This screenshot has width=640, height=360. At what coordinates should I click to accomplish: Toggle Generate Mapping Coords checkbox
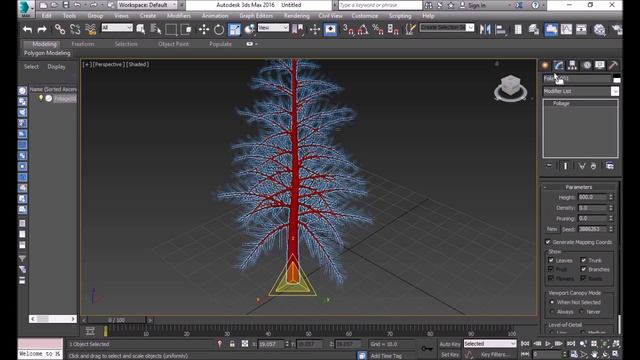coord(548,242)
